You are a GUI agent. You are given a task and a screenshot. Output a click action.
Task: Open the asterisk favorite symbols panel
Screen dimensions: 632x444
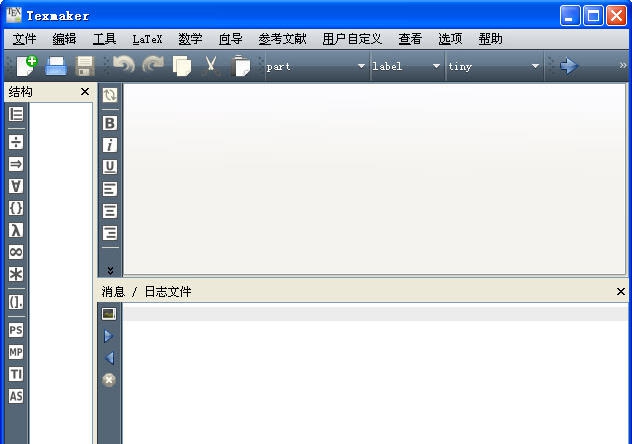tap(16, 274)
